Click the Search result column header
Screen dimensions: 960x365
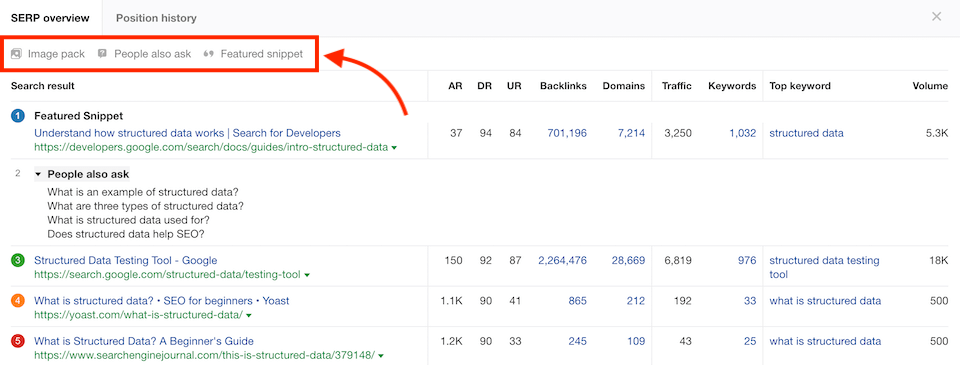(43, 86)
